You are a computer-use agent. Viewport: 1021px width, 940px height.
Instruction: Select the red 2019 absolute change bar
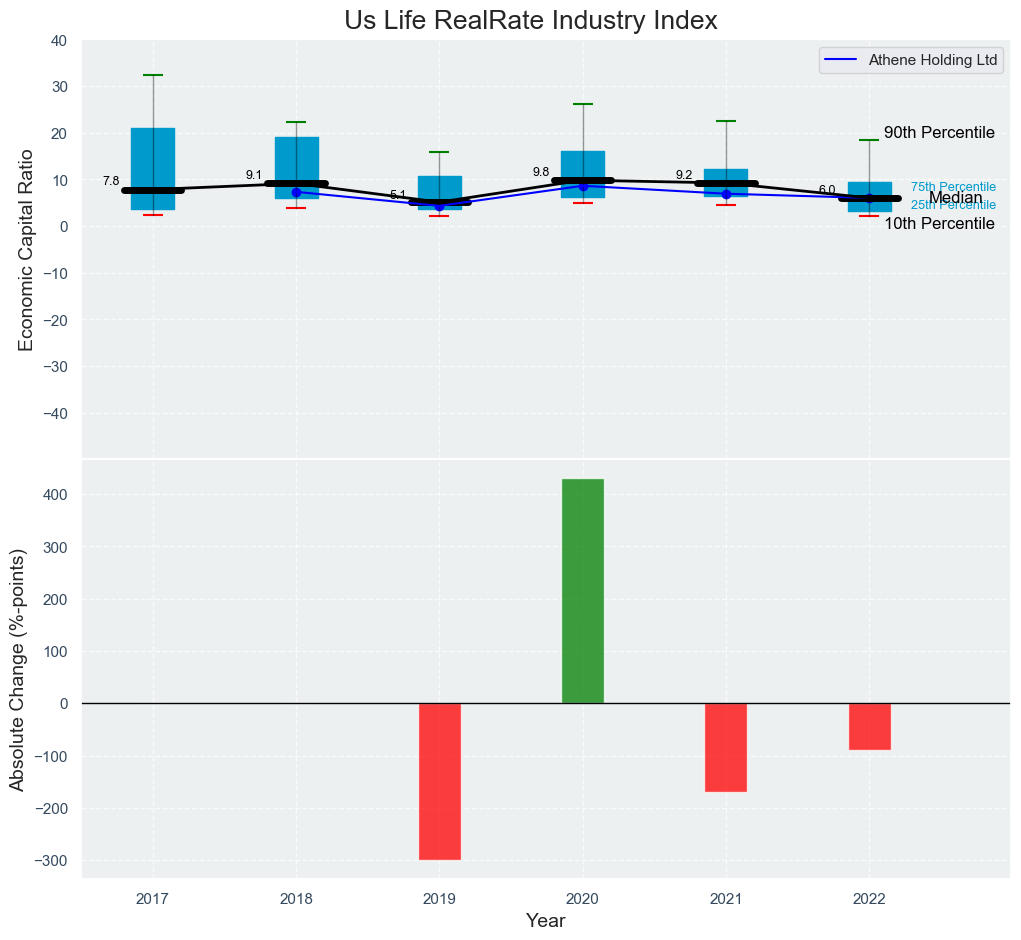tap(439, 781)
